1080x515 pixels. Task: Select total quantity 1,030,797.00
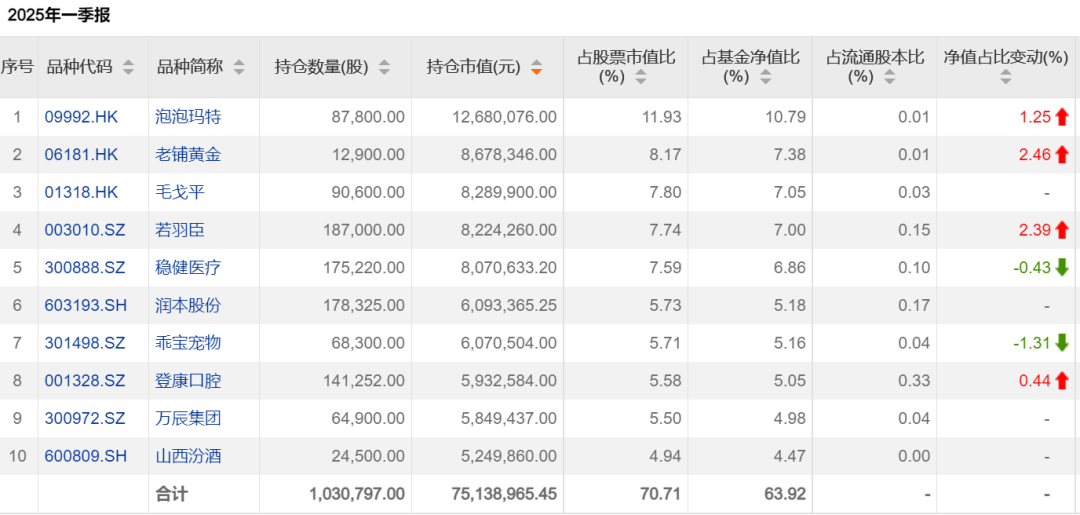tap(357, 494)
